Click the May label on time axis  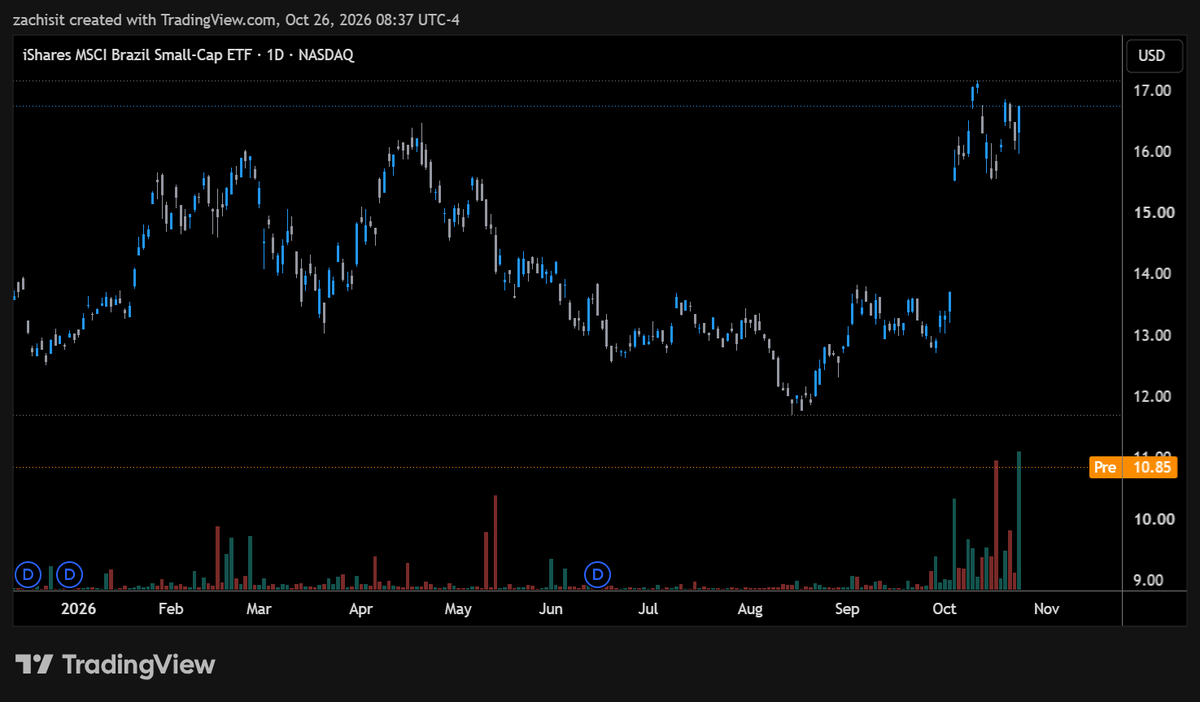[x=458, y=608]
